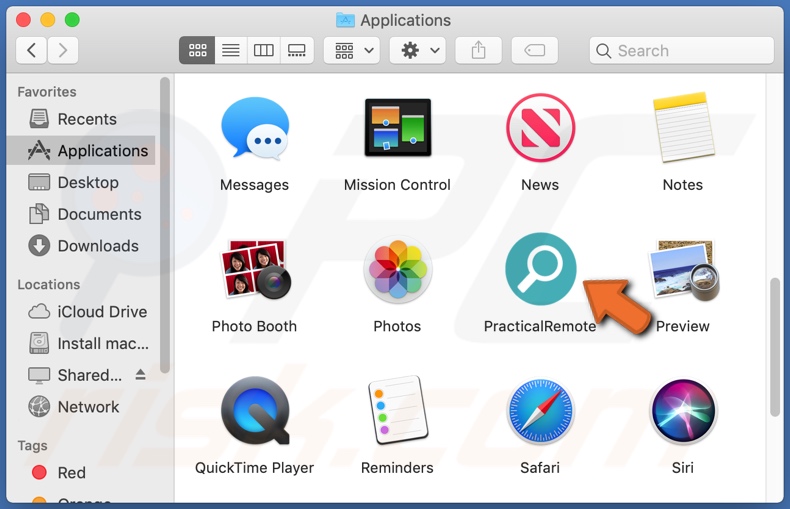Switch to icon view mode
The height and width of the screenshot is (509, 790).
click(x=197, y=50)
